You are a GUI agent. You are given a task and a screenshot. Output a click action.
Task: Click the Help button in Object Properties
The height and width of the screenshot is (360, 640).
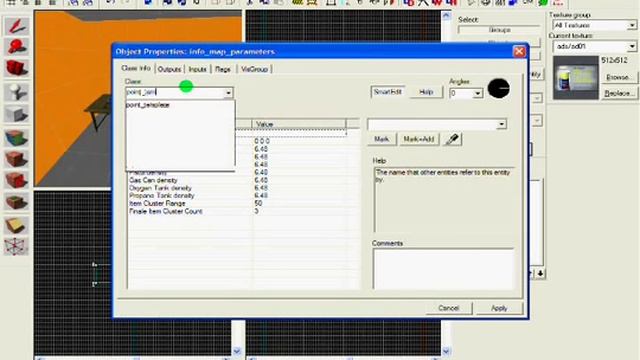tap(426, 92)
